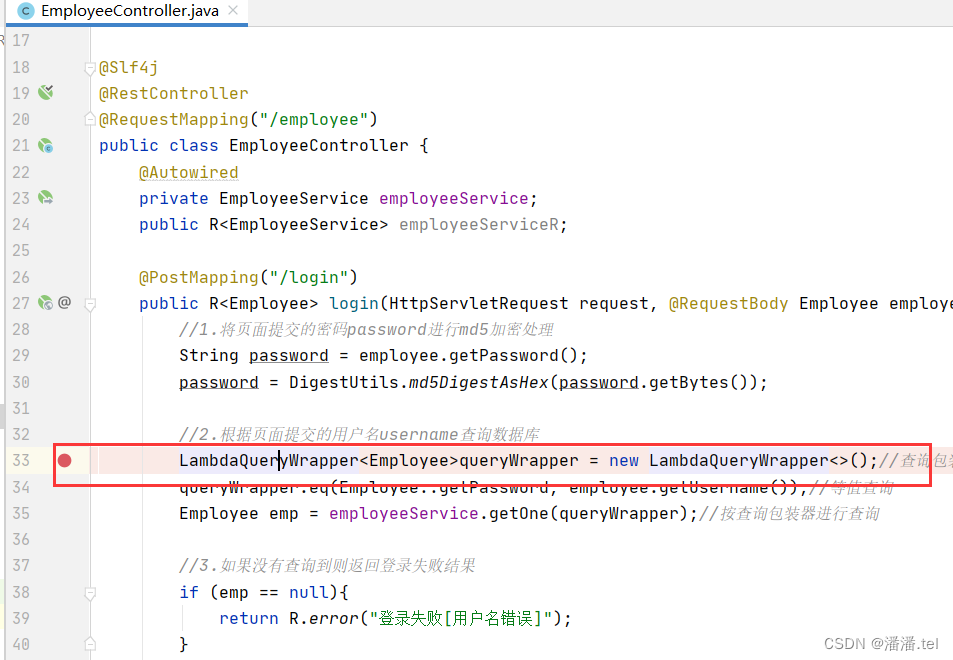The image size is (953, 660).
Task: Click getBytes() call on line 30
Action: click(x=698, y=382)
